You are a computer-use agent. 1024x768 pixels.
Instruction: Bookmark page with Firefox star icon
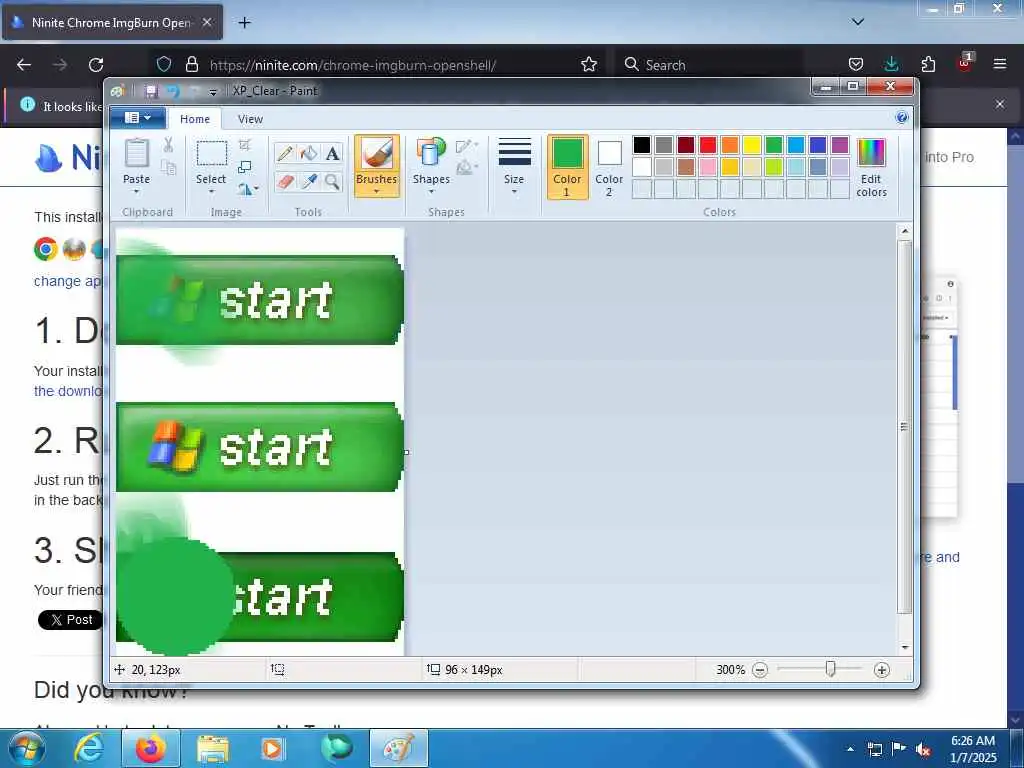(x=589, y=64)
